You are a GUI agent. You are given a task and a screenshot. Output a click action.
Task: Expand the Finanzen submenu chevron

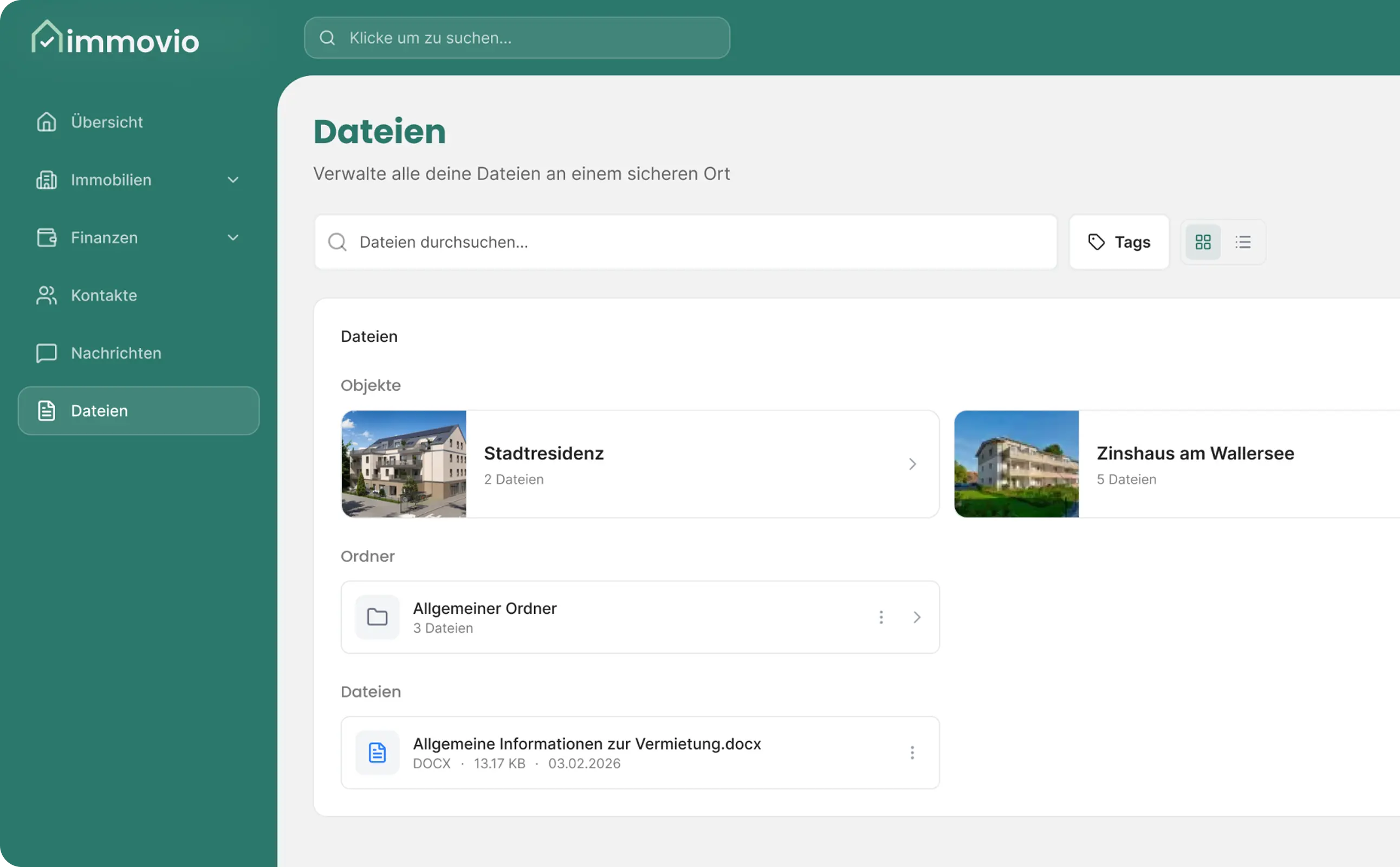[x=233, y=237]
